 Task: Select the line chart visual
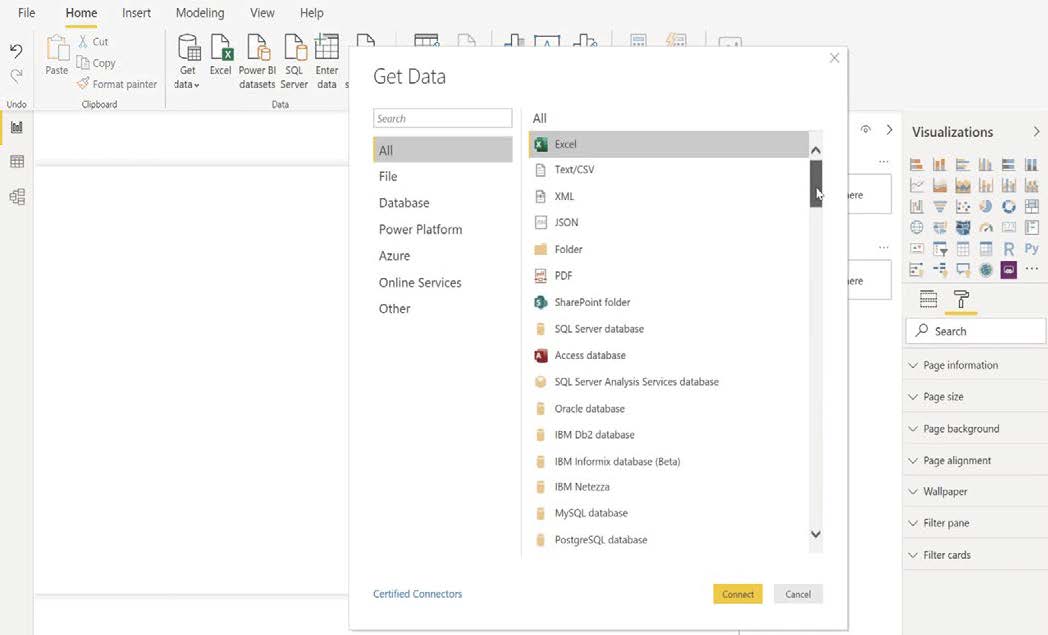click(917, 185)
